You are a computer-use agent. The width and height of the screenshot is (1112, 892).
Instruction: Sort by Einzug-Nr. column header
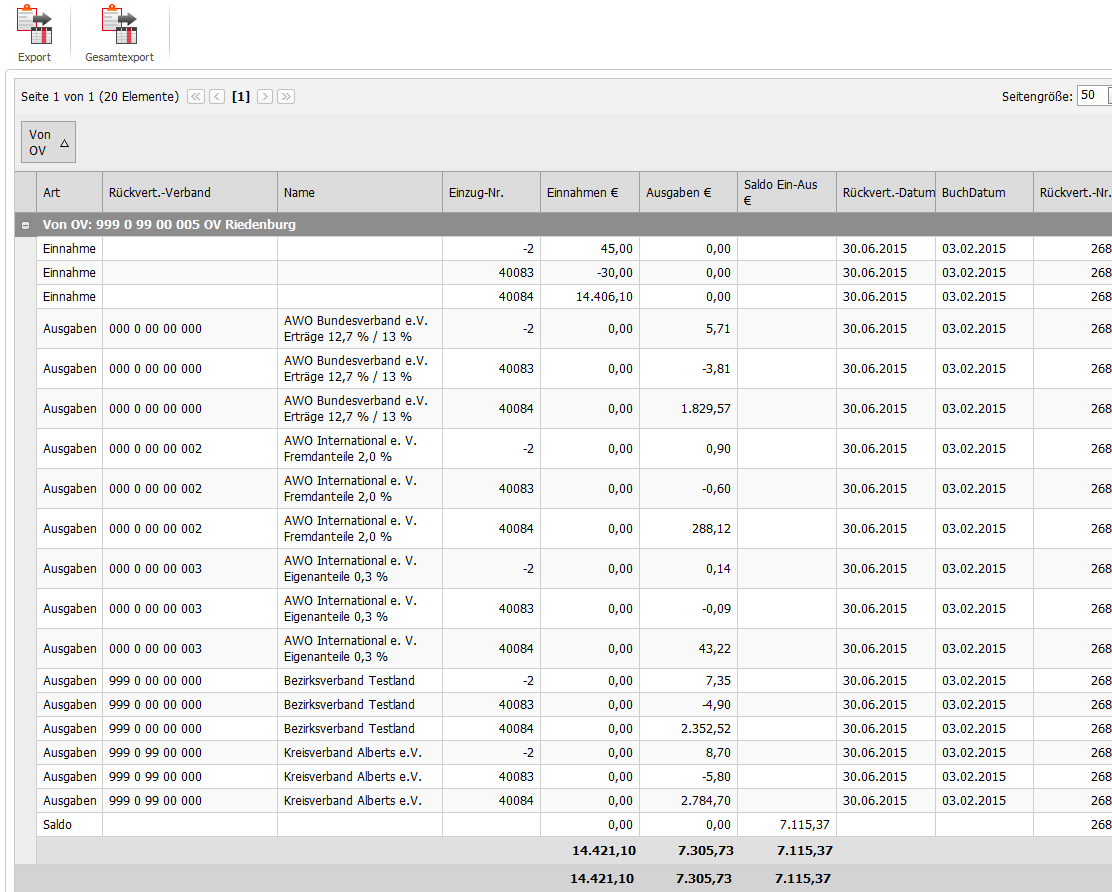click(x=491, y=192)
